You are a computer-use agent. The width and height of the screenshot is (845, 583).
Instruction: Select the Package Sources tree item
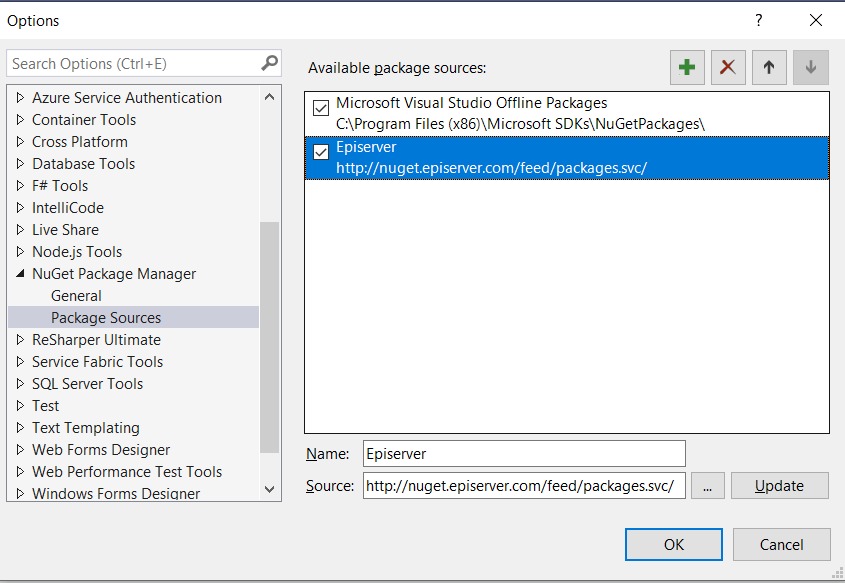tap(106, 318)
